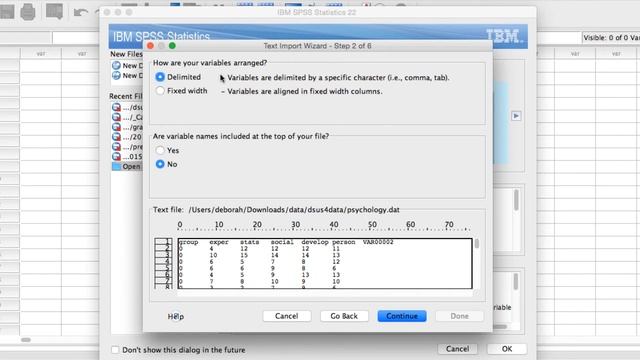Choose the Fixed width arrangement option
640x360 pixels.
click(160, 91)
